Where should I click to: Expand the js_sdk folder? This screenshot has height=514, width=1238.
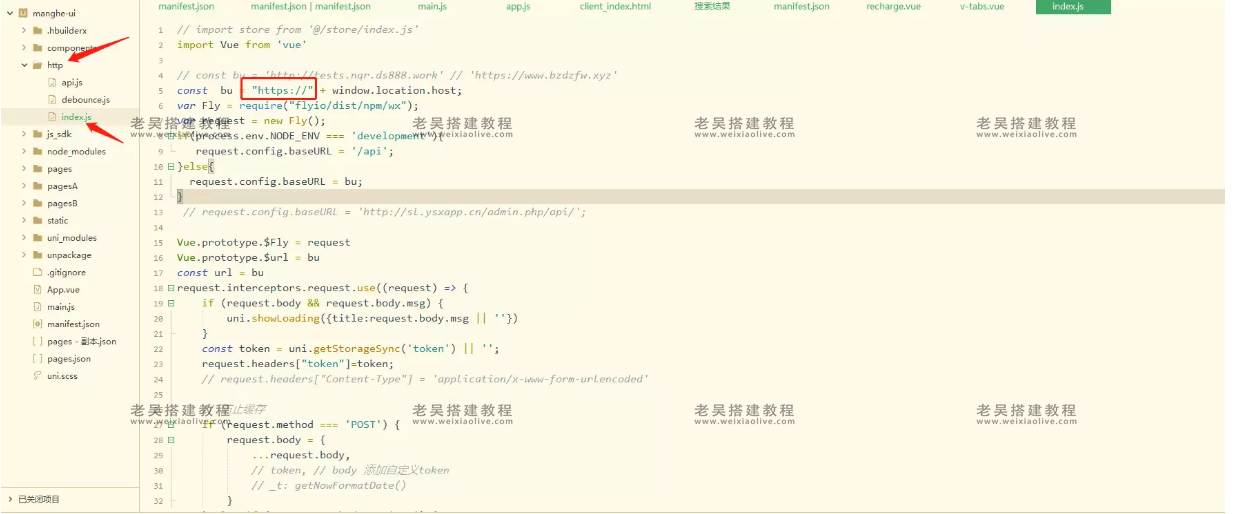pos(24,134)
